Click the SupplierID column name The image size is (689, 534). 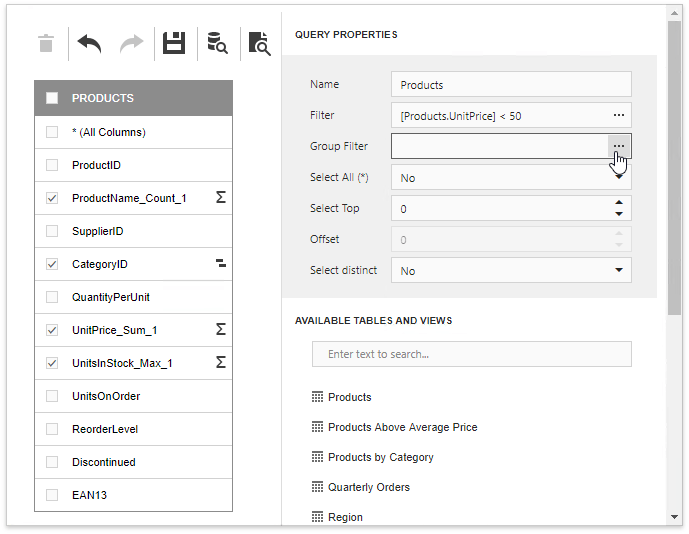pyautogui.click(x=98, y=231)
